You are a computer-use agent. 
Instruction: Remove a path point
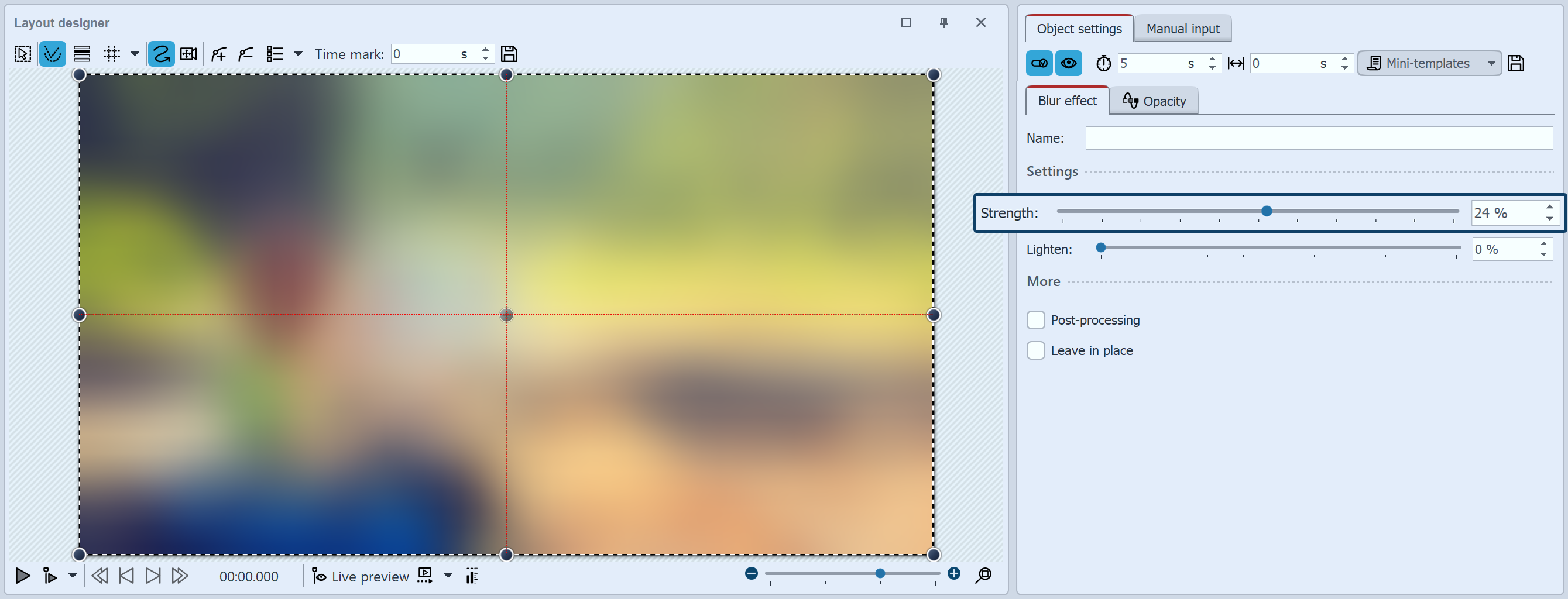[x=246, y=53]
